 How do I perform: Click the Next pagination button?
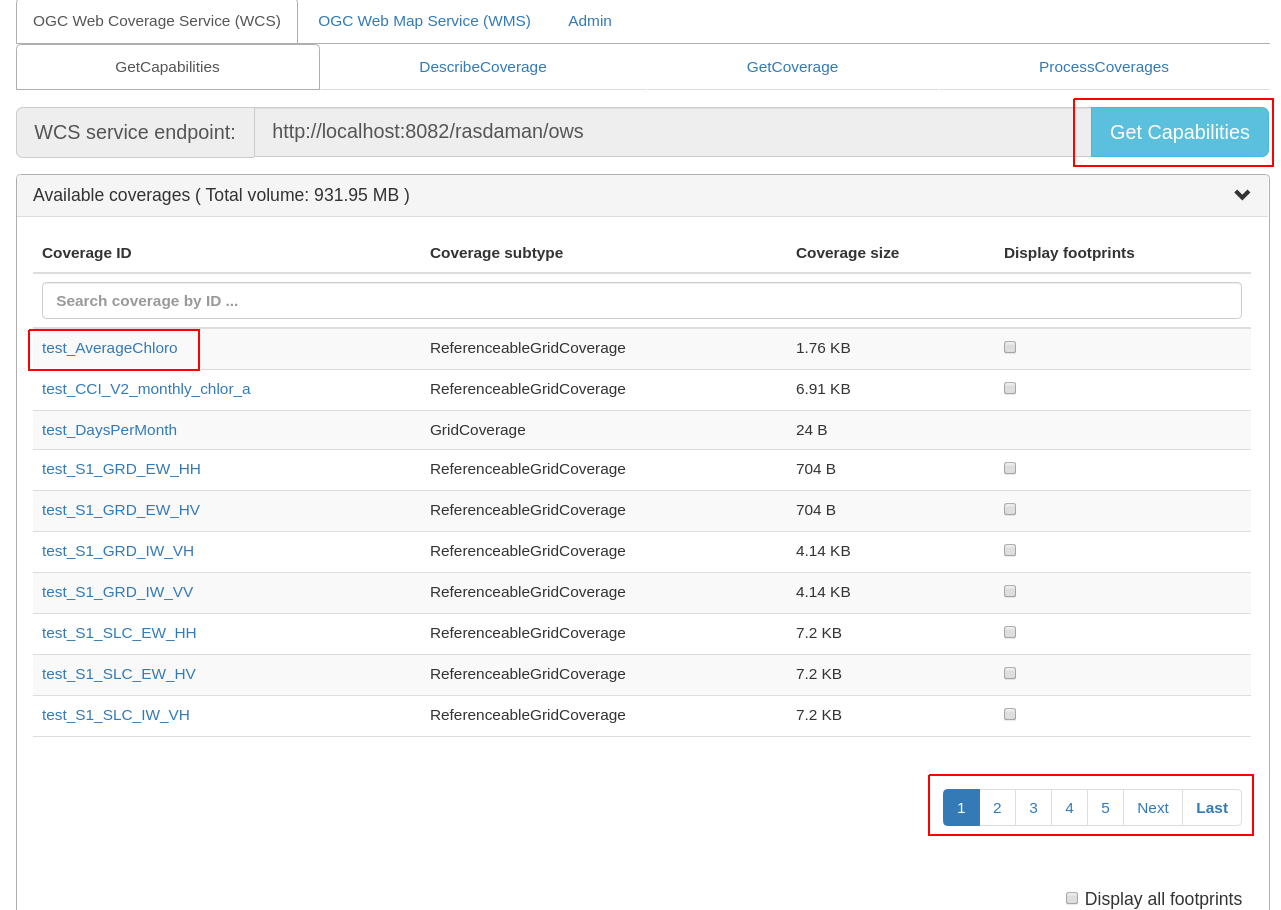[x=1152, y=807]
